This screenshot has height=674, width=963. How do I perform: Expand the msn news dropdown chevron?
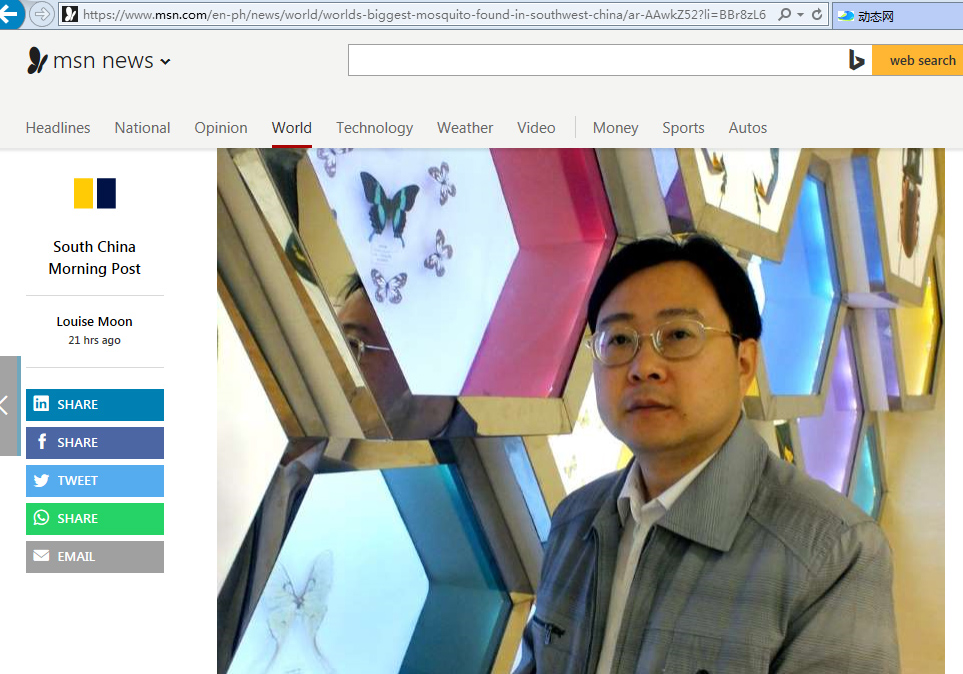pos(165,61)
